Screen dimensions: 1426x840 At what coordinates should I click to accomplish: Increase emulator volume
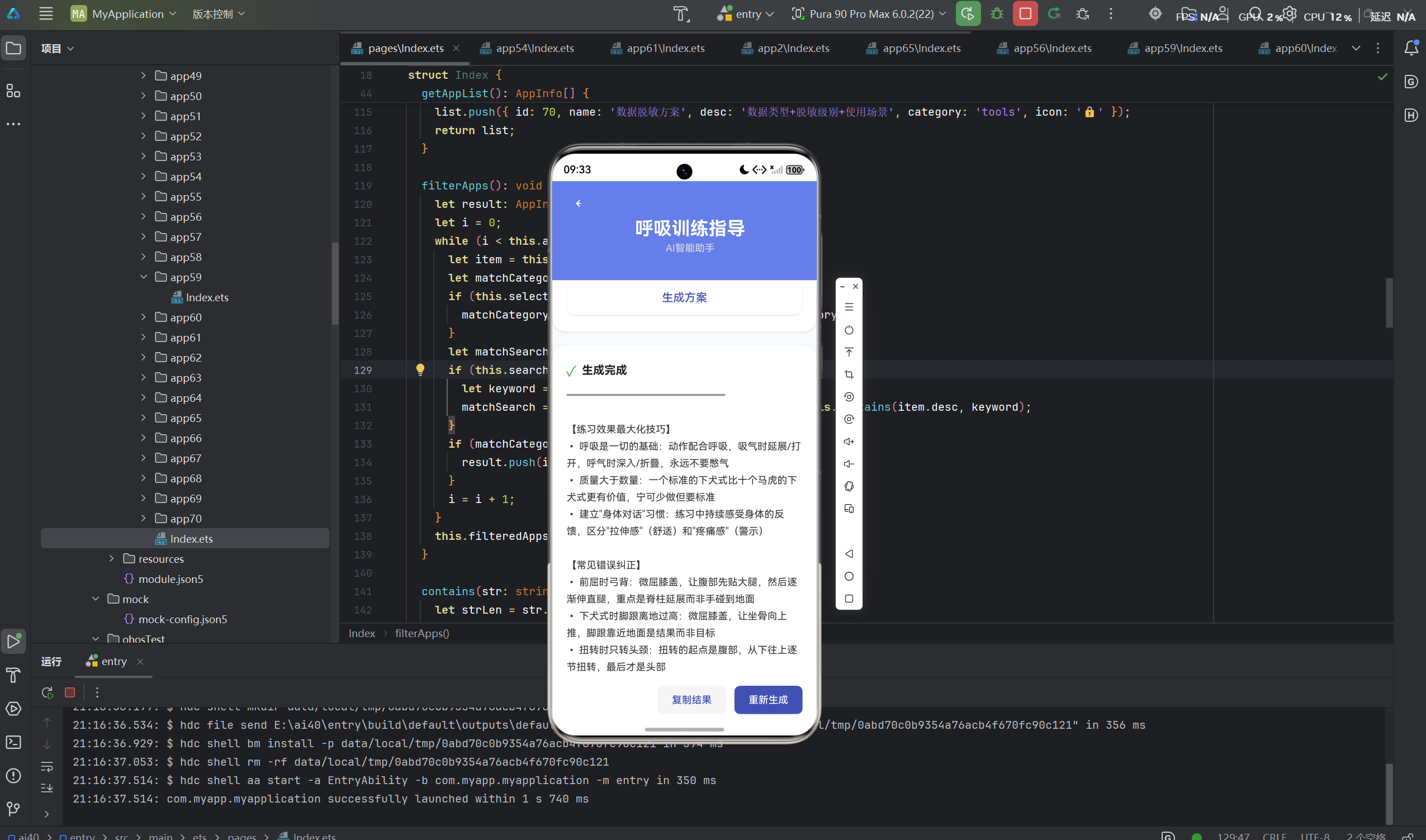(849, 442)
